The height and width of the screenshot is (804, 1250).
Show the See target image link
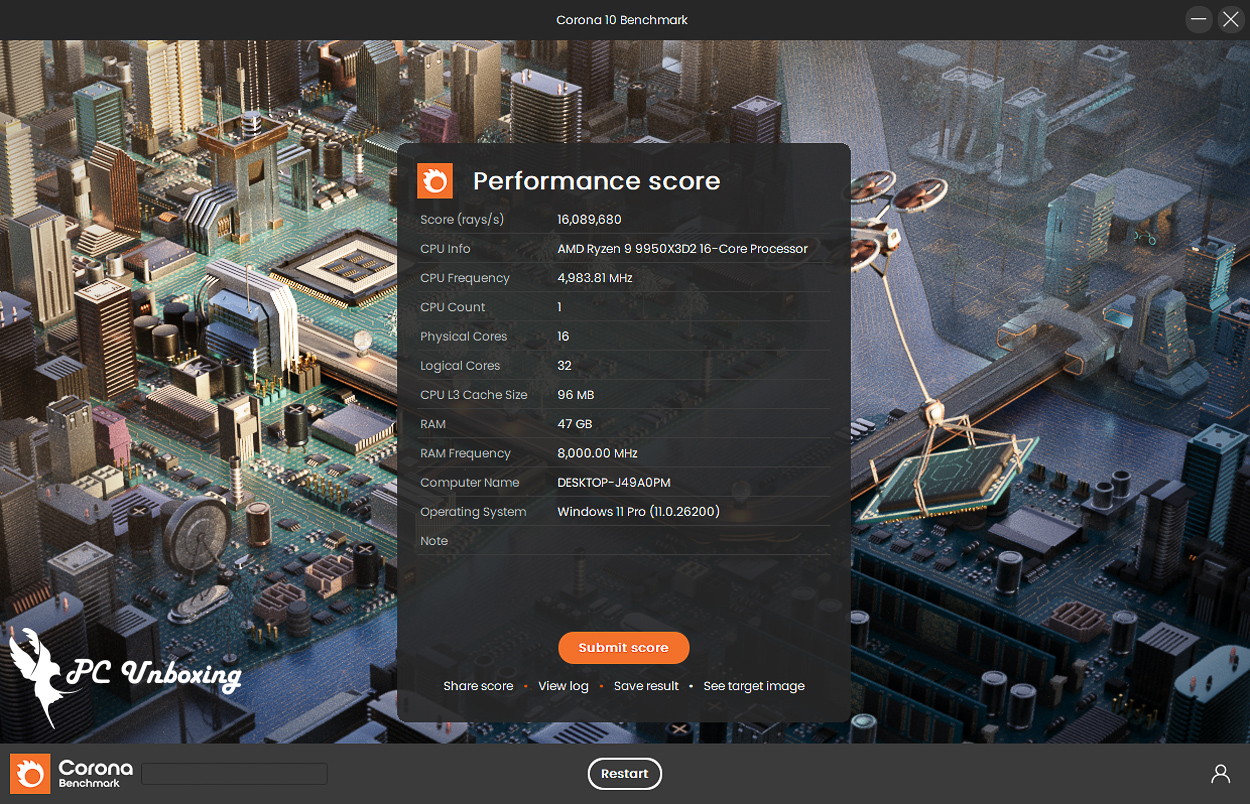(753, 686)
